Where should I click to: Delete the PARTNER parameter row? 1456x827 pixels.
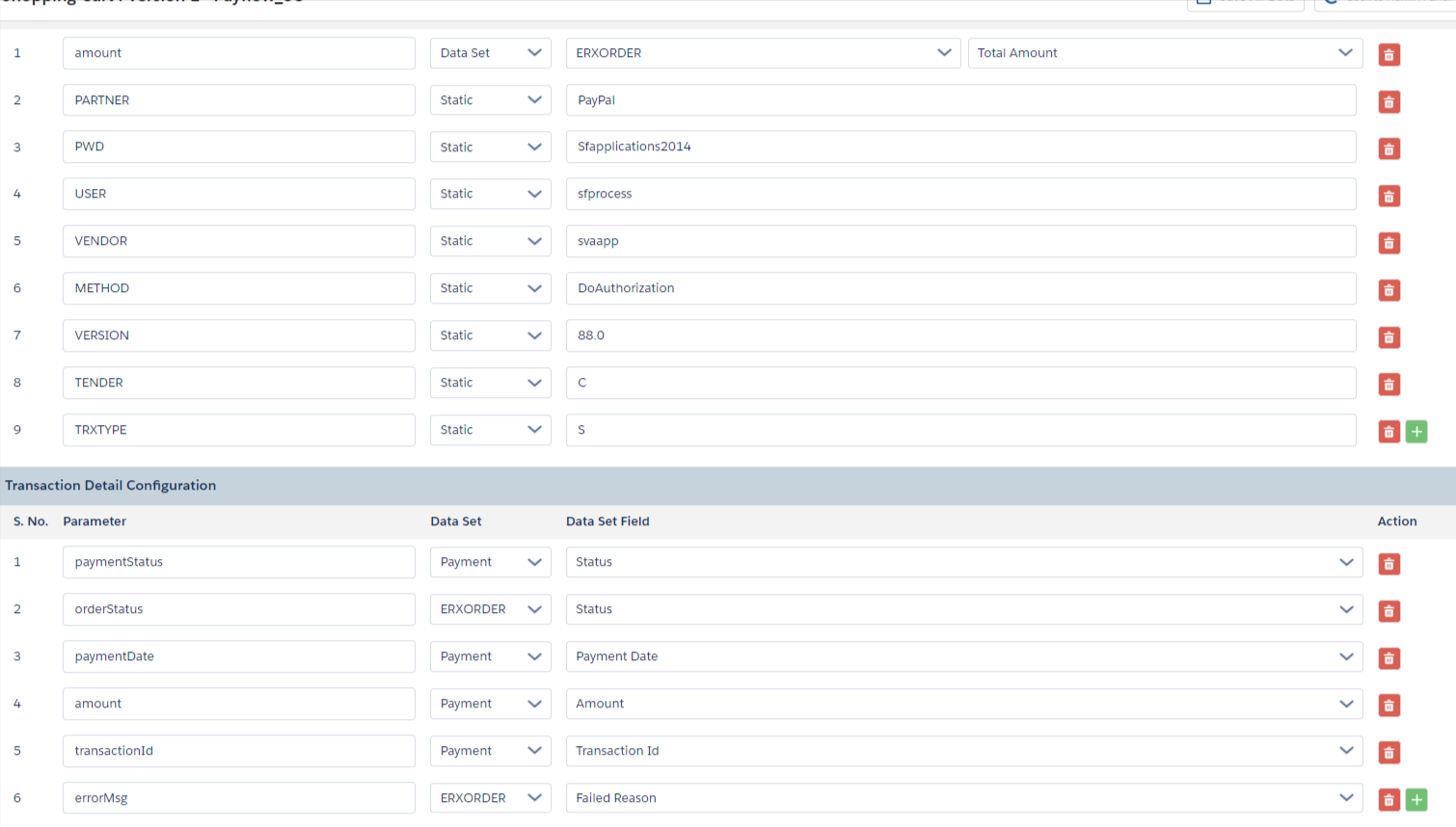click(1389, 102)
